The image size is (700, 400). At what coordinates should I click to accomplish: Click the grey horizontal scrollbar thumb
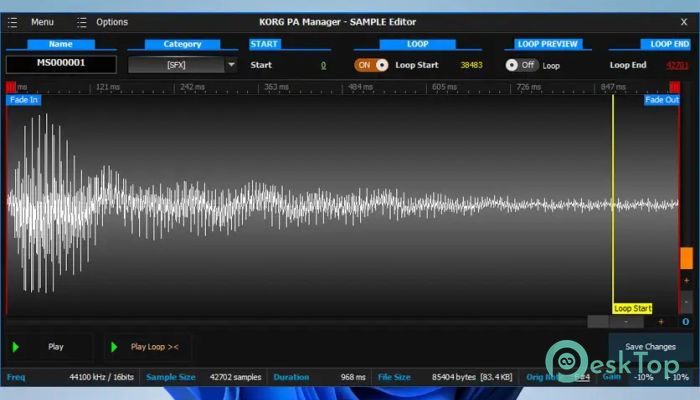598,321
